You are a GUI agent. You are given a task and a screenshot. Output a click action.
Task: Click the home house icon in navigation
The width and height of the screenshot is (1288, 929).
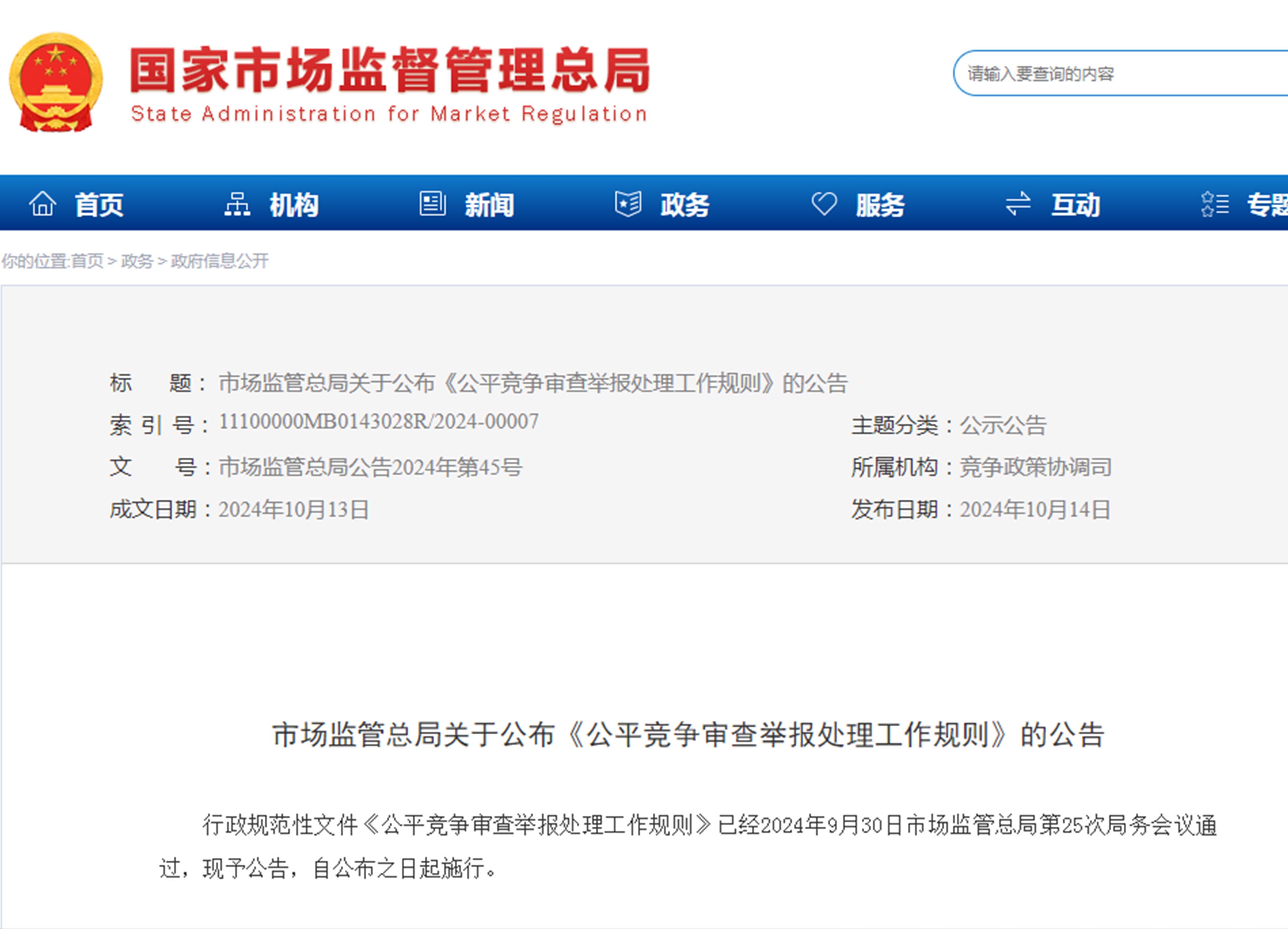(x=42, y=203)
